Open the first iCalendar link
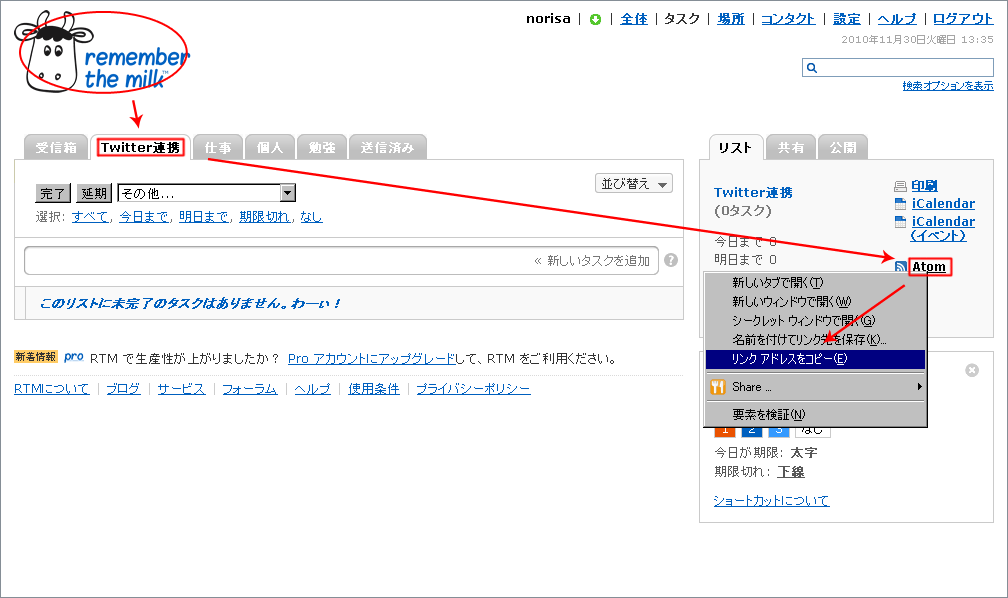1008x598 pixels. tap(943, 204)
